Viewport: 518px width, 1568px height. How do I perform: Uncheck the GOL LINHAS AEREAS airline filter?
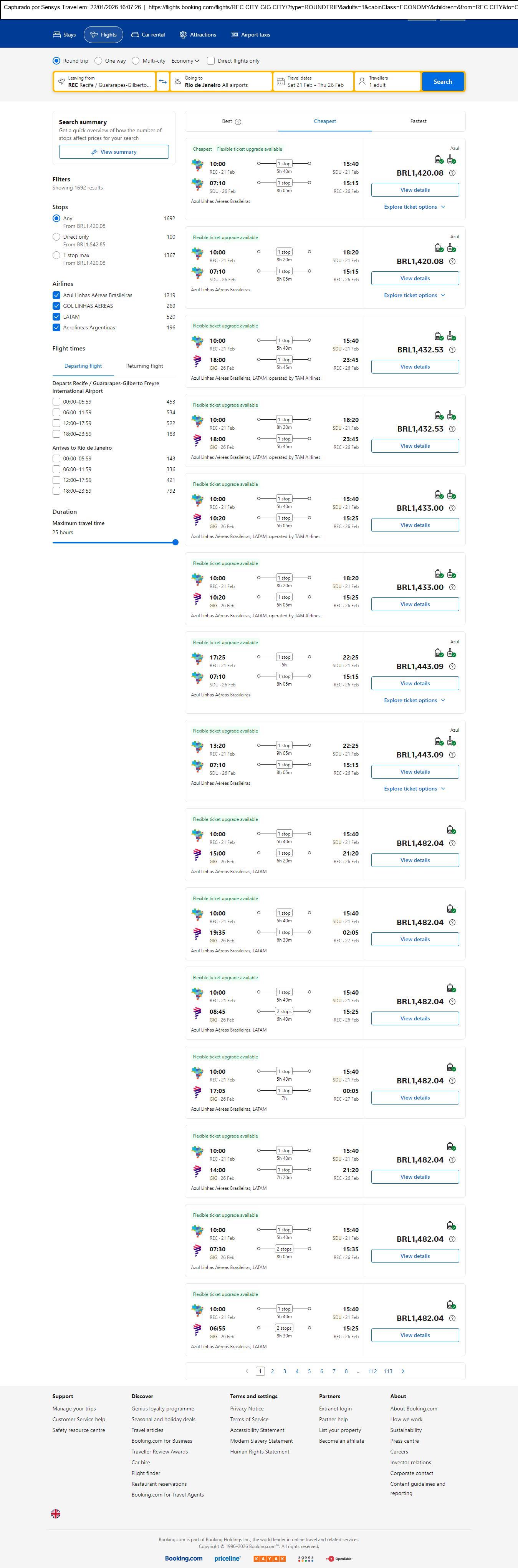pyautogui.click(x=56, y=306)
